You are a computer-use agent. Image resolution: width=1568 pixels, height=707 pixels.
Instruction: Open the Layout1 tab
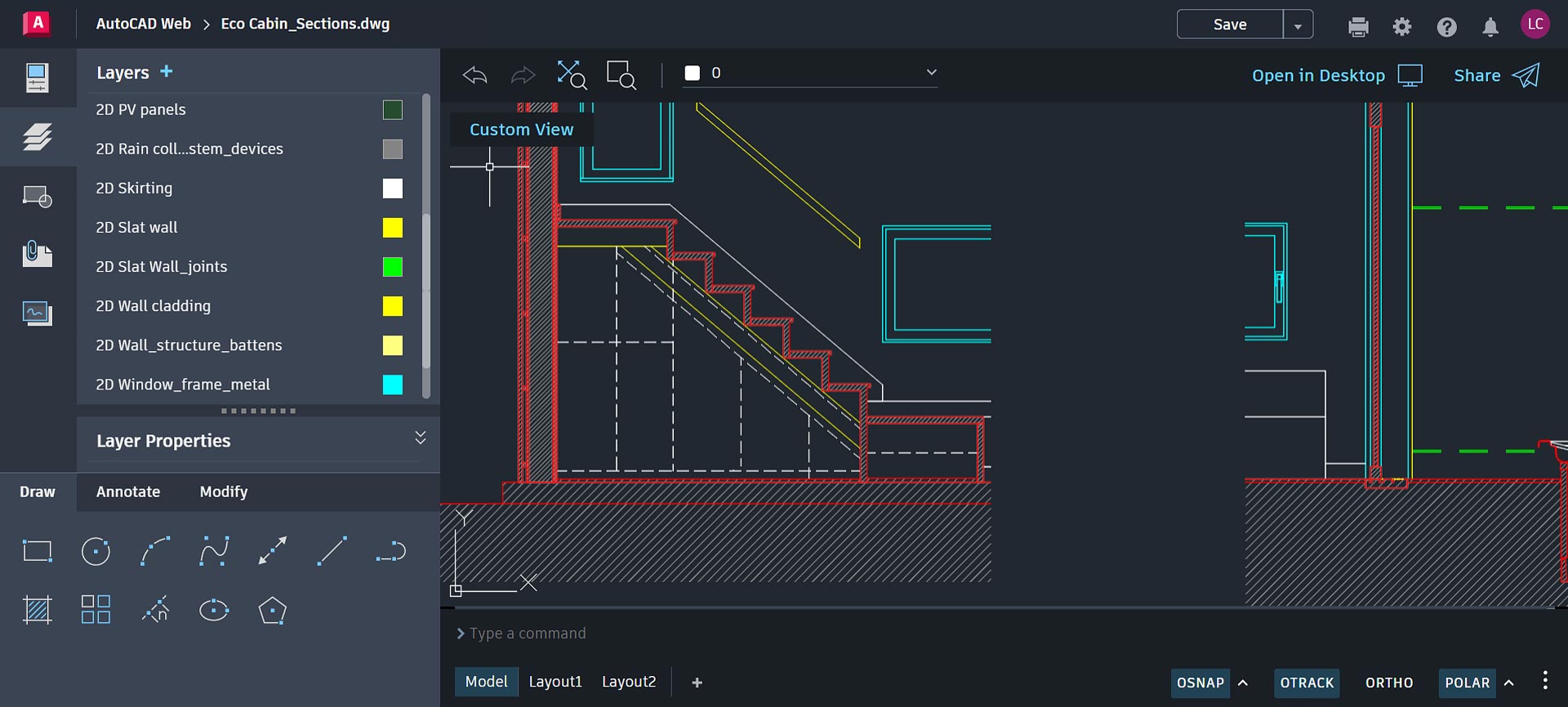pyautogui.click(x=555, y=682)
